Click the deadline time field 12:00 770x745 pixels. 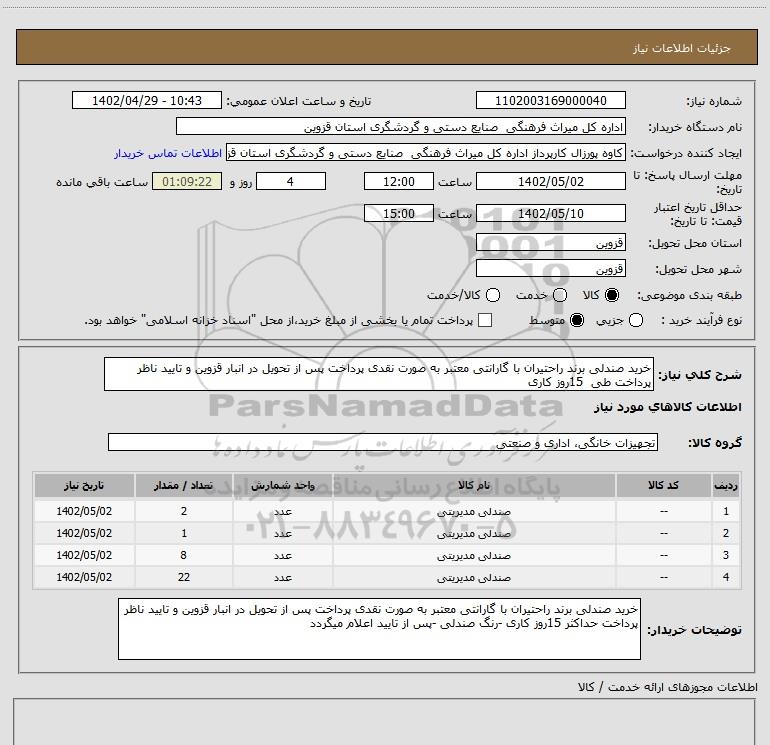[399, 181]
